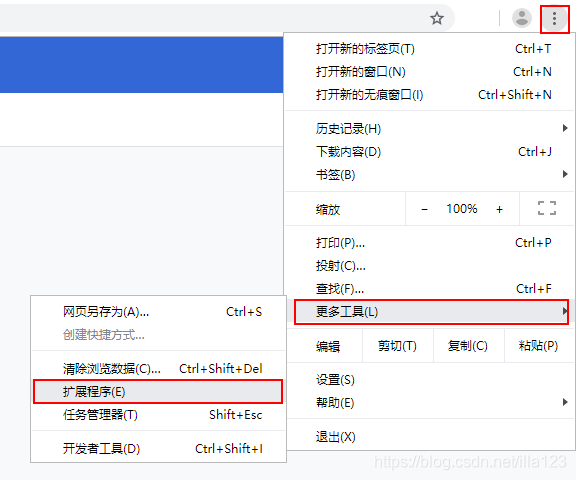Image resolution: width=576 pixels, height=480 pixels.
Task: Zoom in with the plus button
Action: pyautogui.click(x=499, y=209)
